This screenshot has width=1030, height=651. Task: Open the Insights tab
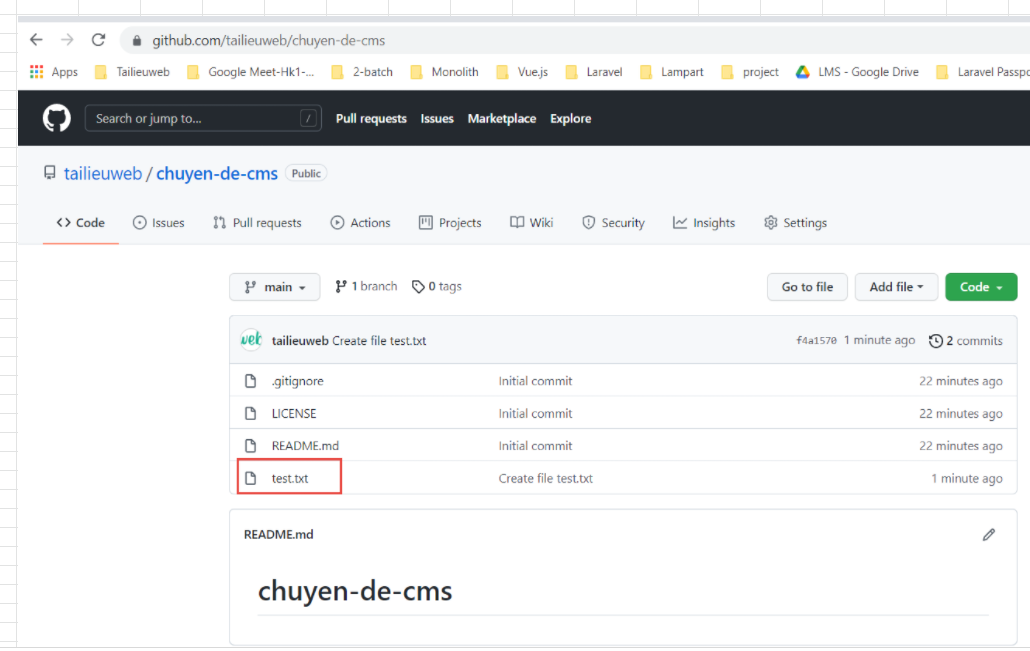(704, 223)
